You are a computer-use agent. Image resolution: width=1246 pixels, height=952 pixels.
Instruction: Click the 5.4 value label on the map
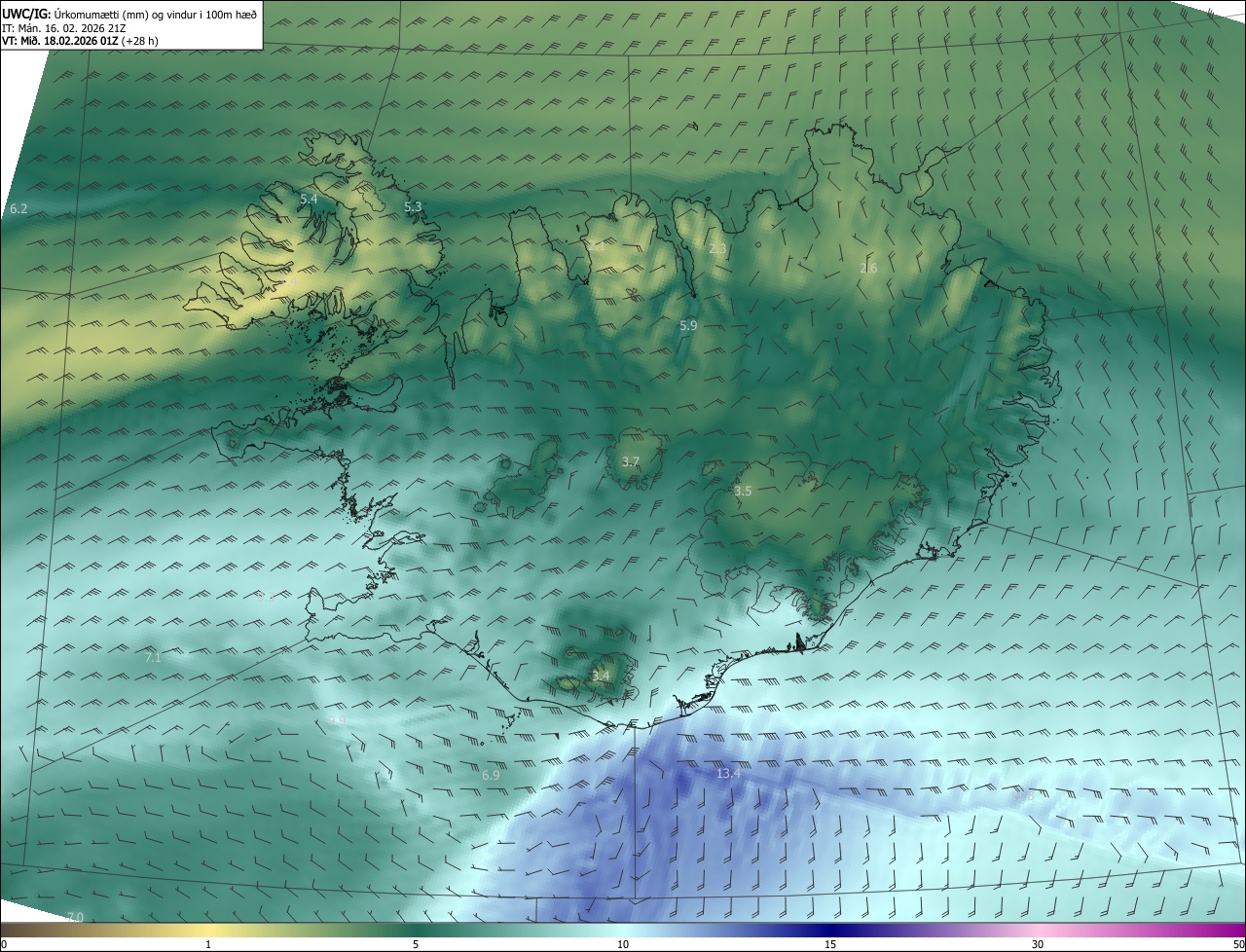(309, 200)
